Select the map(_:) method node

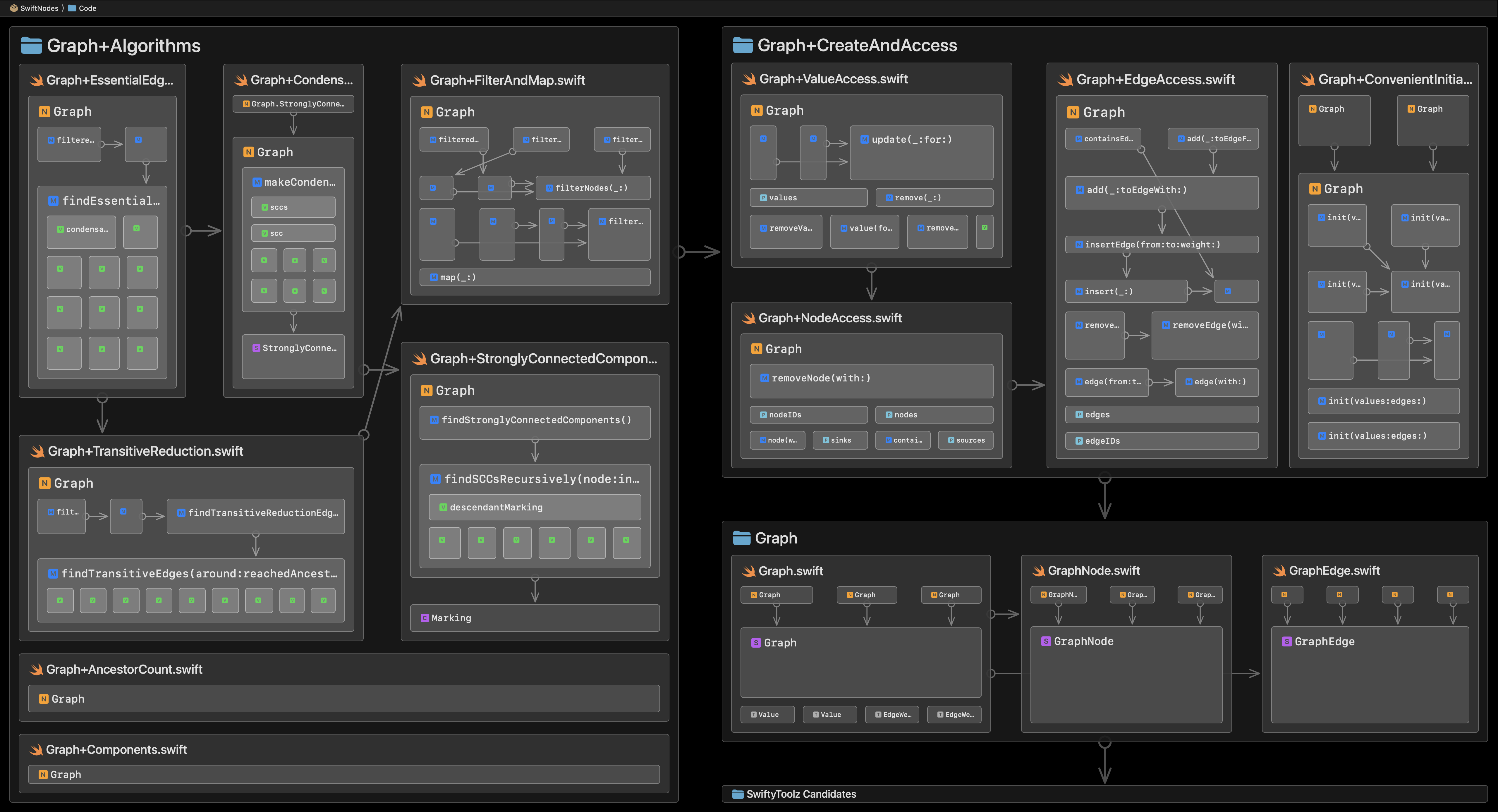pyautogui.click(x=458, y=277)
